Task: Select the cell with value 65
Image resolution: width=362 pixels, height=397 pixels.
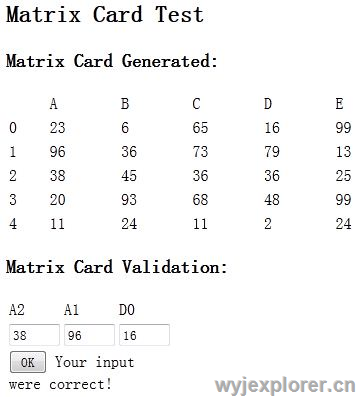Action: (x=200, y=128)
